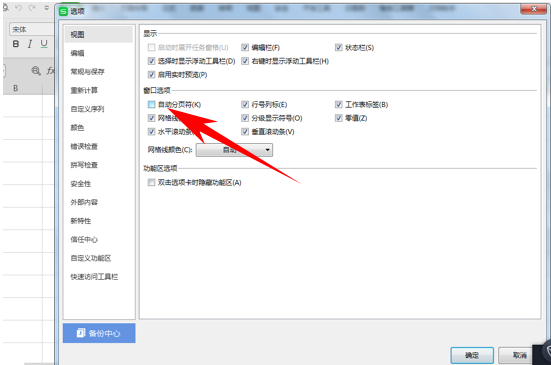Toggle the 网格线 checkbox

coord(151,118)
